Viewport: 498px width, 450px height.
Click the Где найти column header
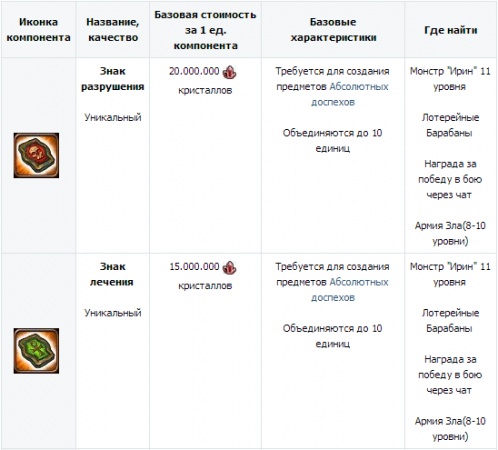451,30
